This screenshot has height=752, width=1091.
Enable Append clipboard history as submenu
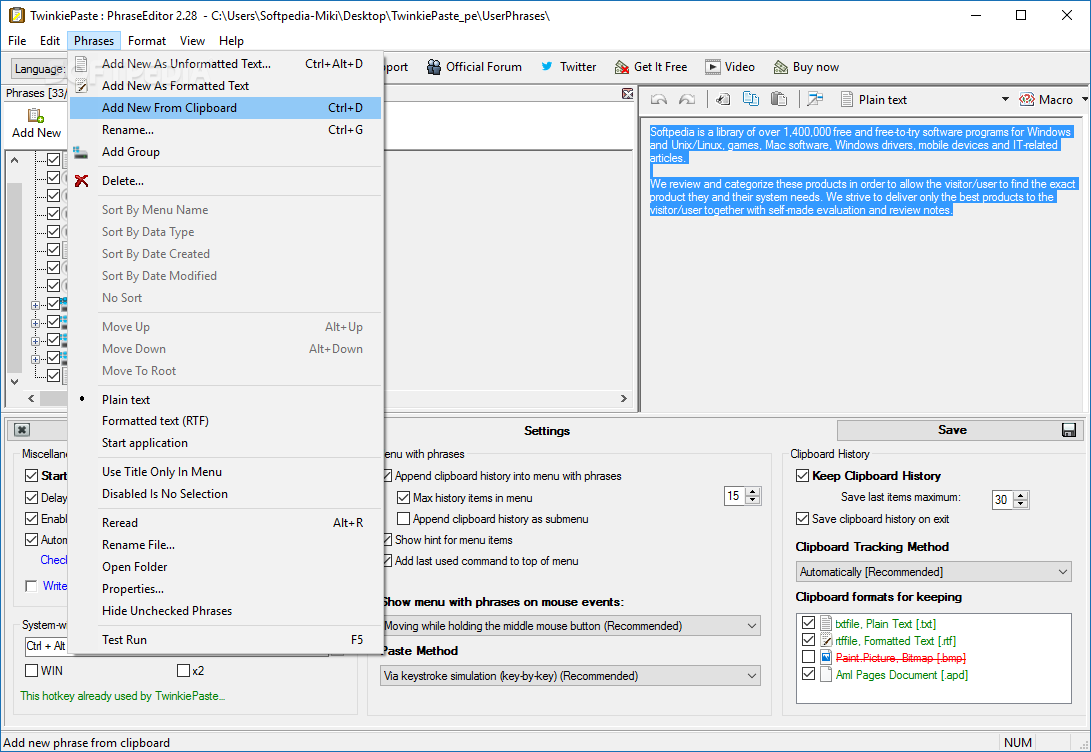click(404, 519)
